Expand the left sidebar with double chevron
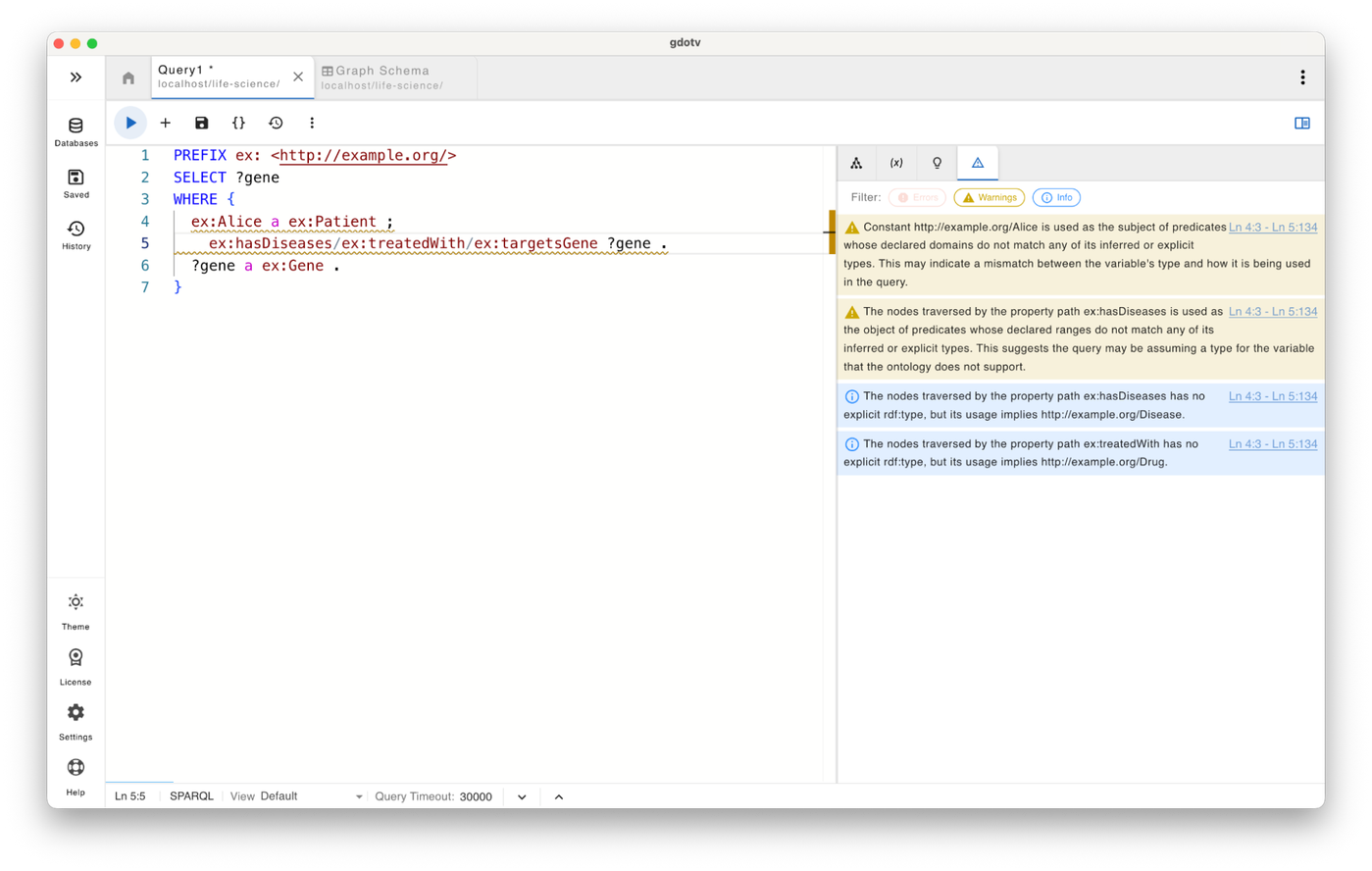Image resolution: width=1372 pixels, height=871 pixels. [76, 77]
